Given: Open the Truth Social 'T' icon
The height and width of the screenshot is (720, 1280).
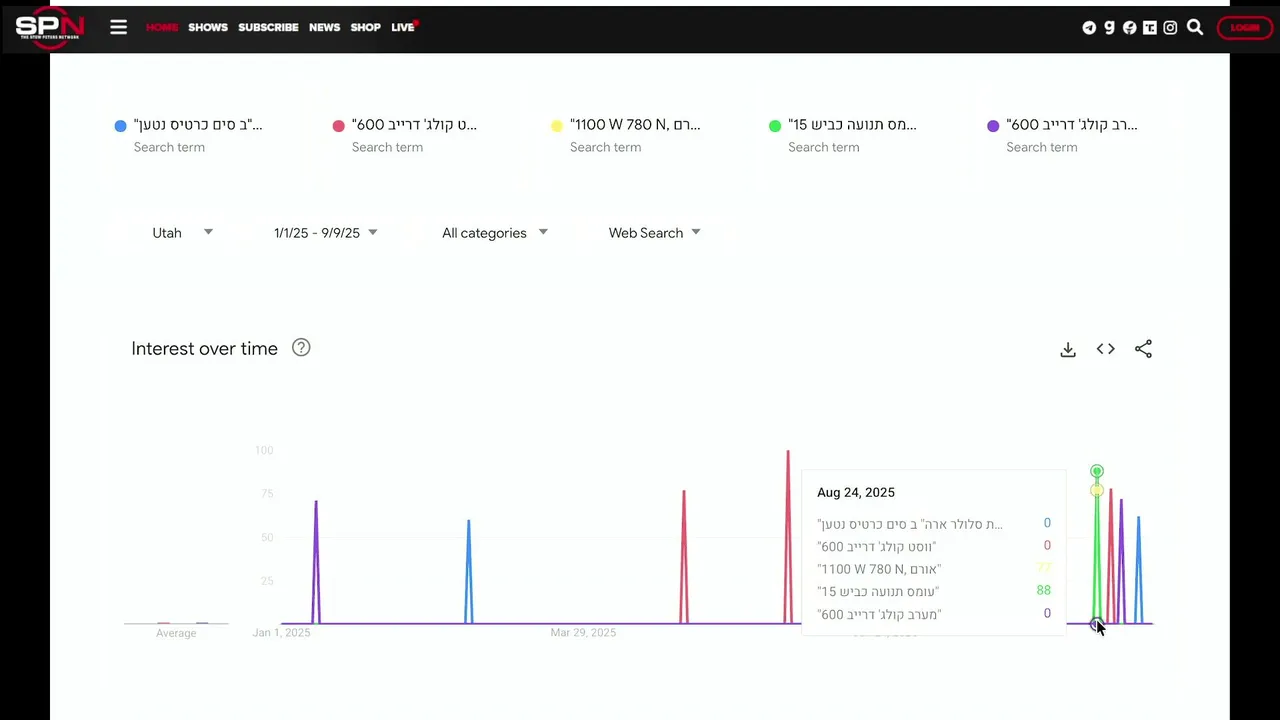Looking at the screenshot, I should pos(1150,28).
